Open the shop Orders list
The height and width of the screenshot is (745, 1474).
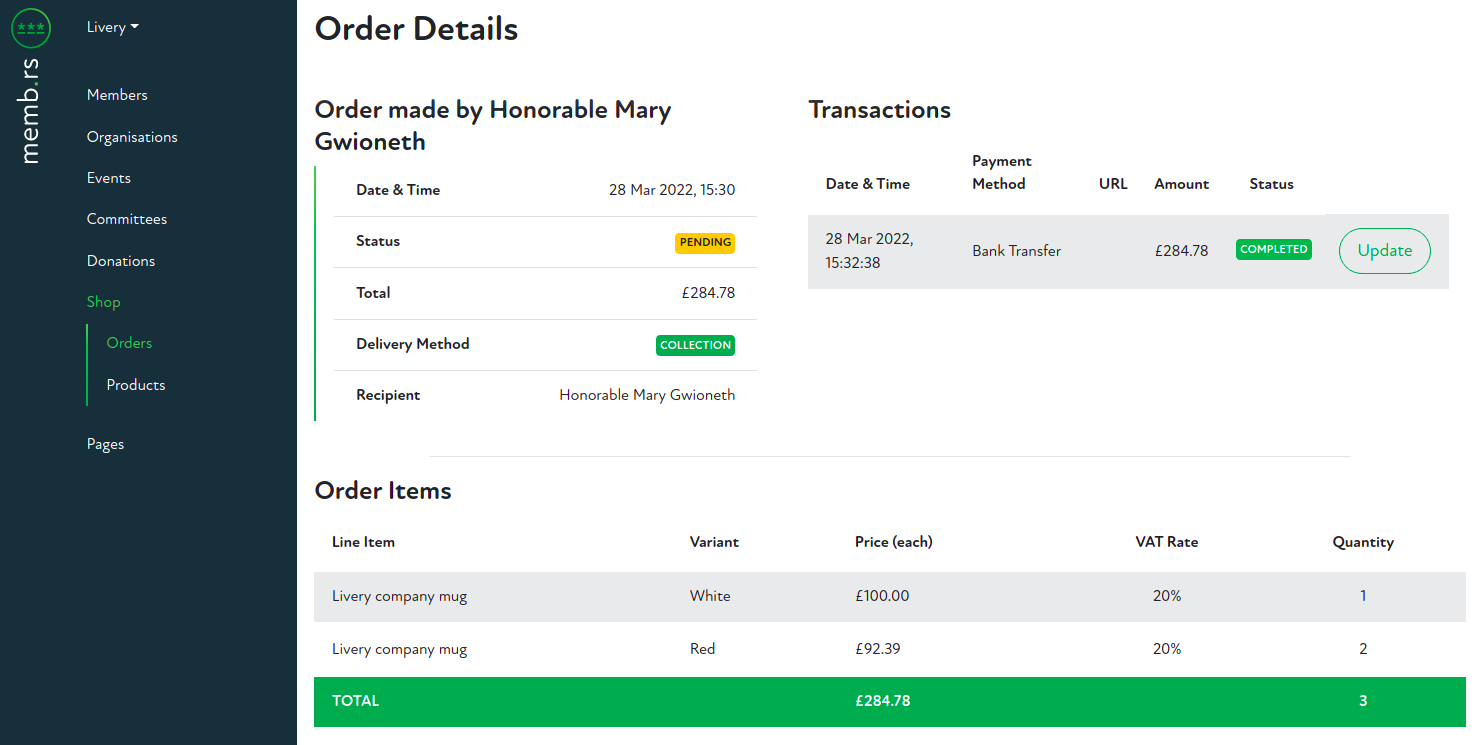click(x=130, y=343)
